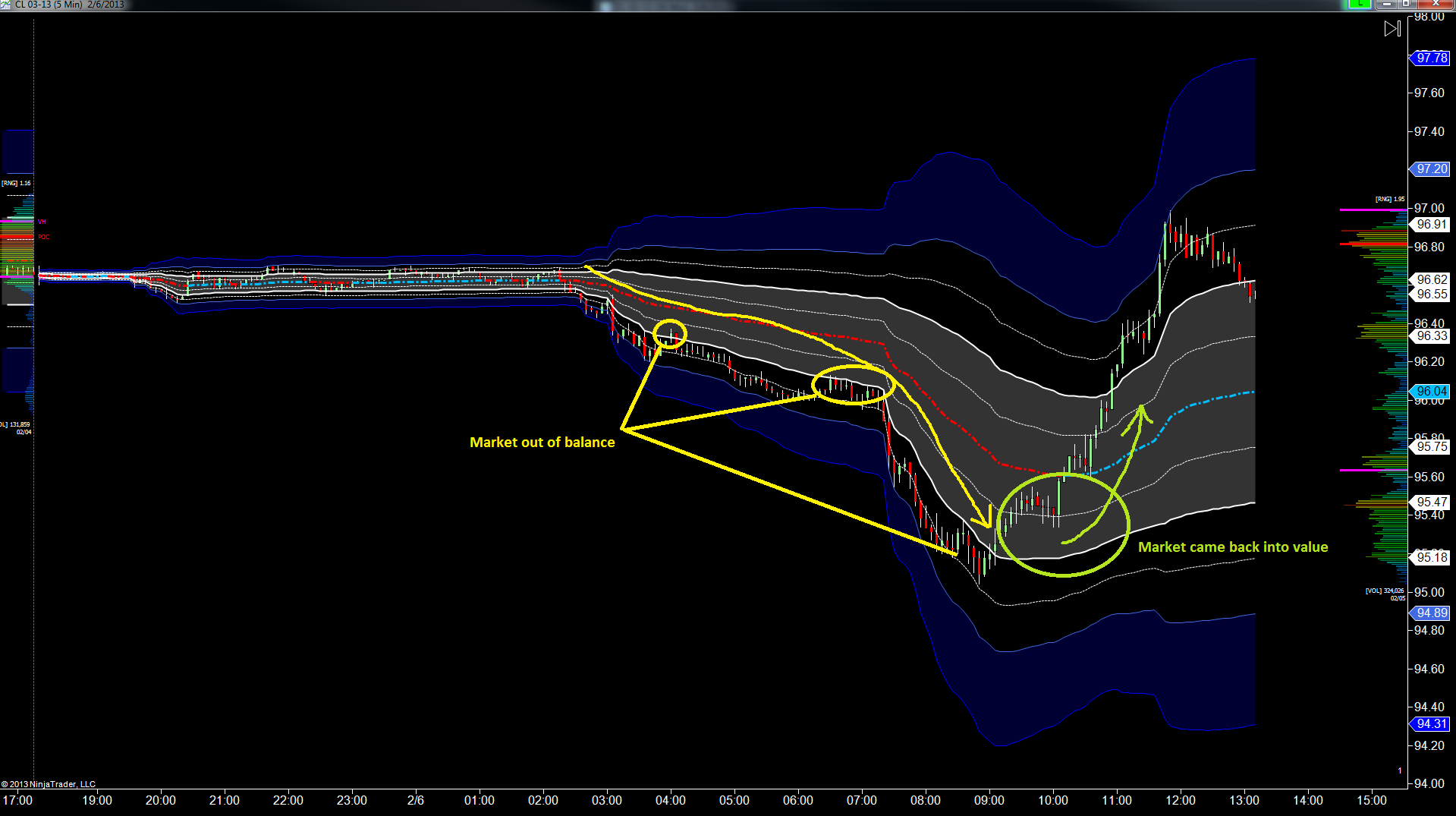Click the 97.00 price axis label
This screenshot has height=816, width=1456.
coord(1429,208)
